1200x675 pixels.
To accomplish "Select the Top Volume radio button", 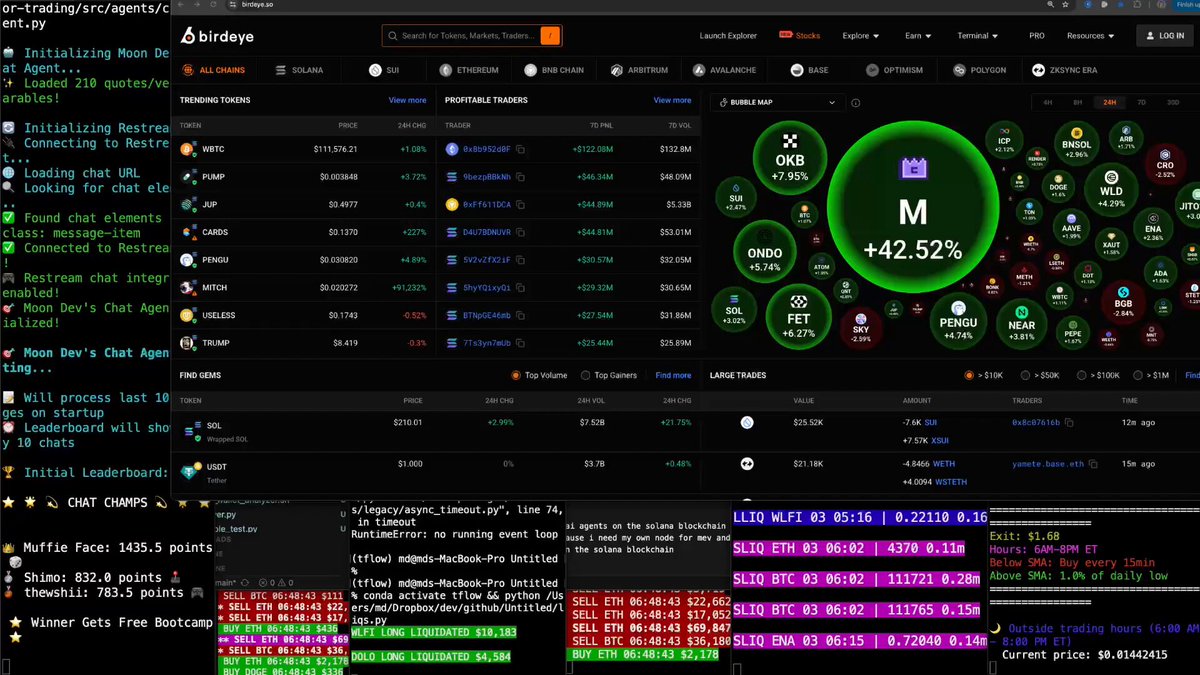I will click(516, 375).
